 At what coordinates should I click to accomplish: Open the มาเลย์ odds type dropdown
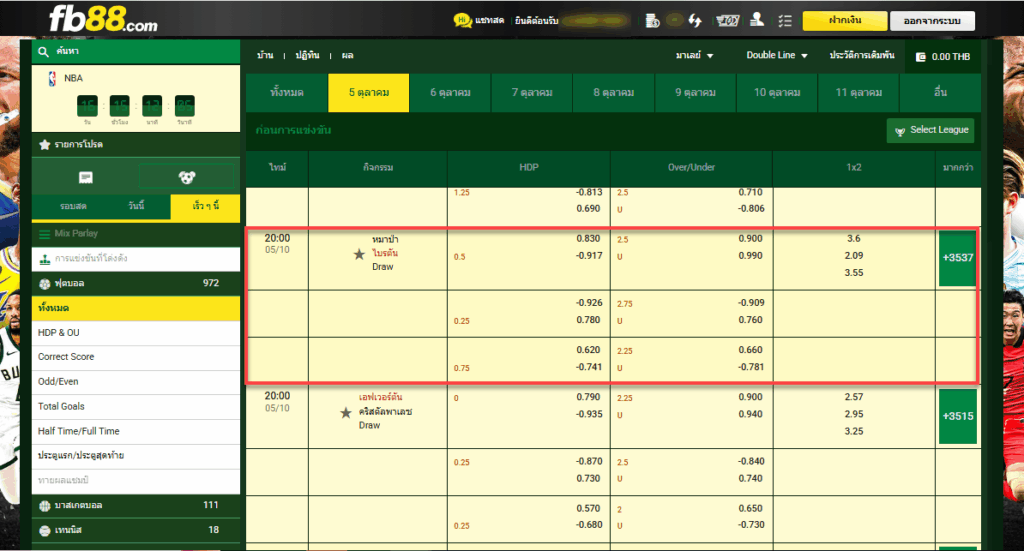click(x=694, y=55)
